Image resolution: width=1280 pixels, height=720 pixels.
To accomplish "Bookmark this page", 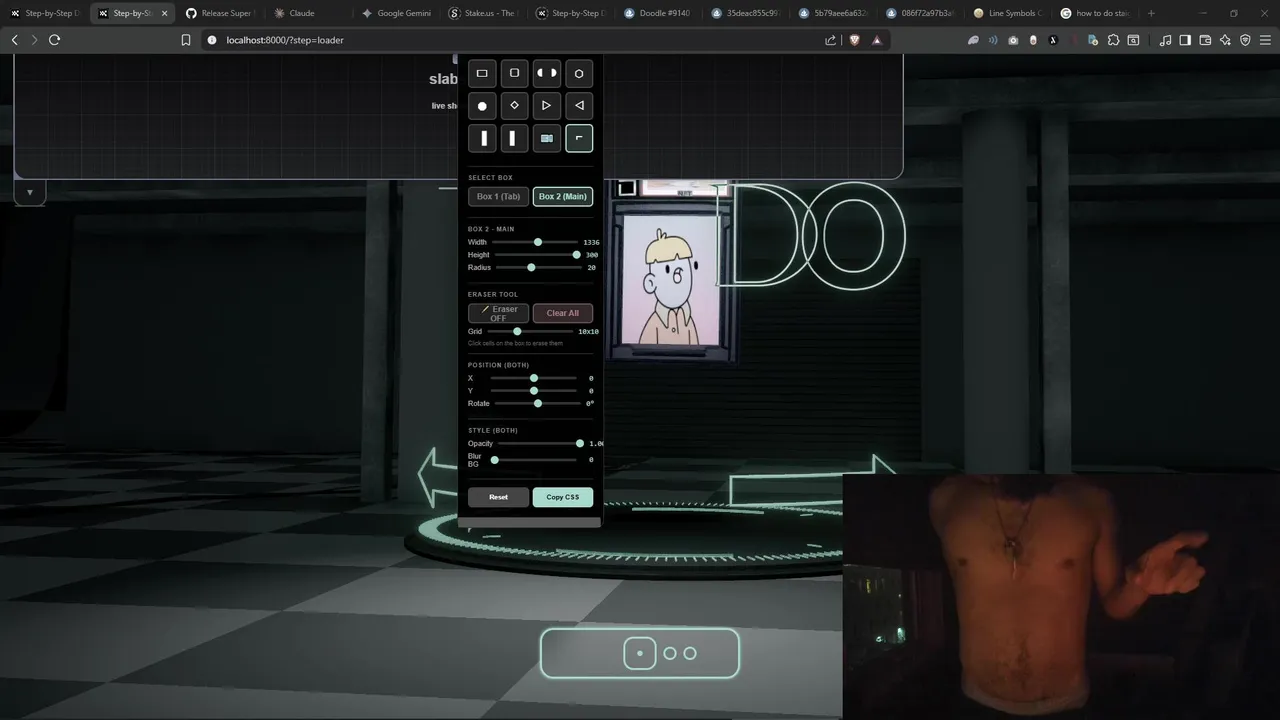I will pyautogui.click(x=185, y=40).
